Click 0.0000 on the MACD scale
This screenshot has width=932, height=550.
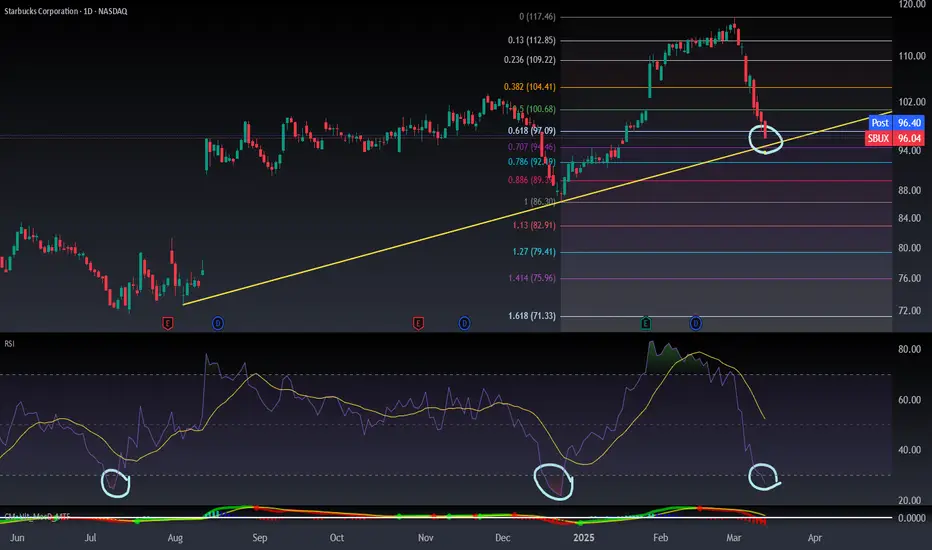pos(911,518)
